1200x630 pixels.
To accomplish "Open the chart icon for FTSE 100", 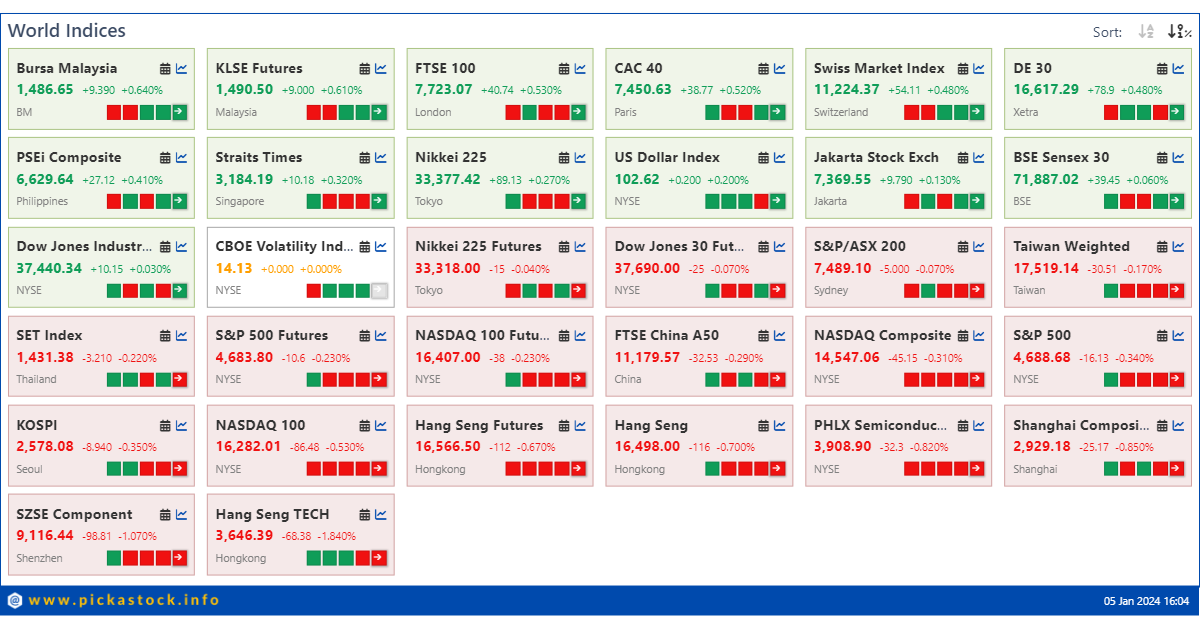I will [x=579, y=68].
